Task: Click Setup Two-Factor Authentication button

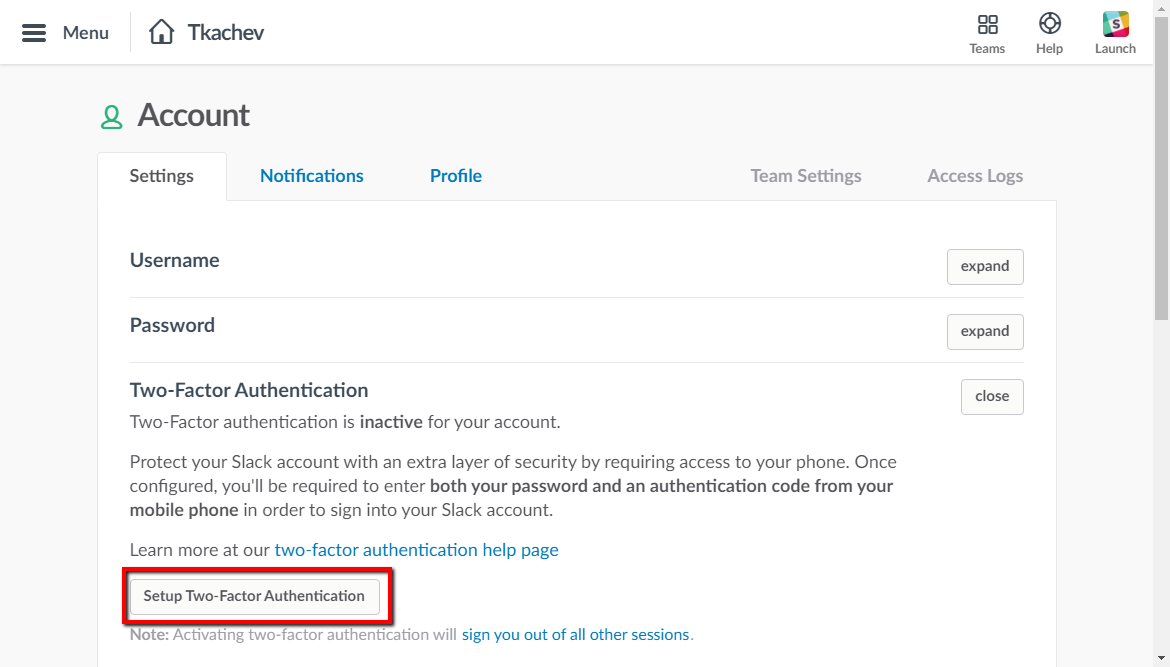Action: [x=254, y=596]
